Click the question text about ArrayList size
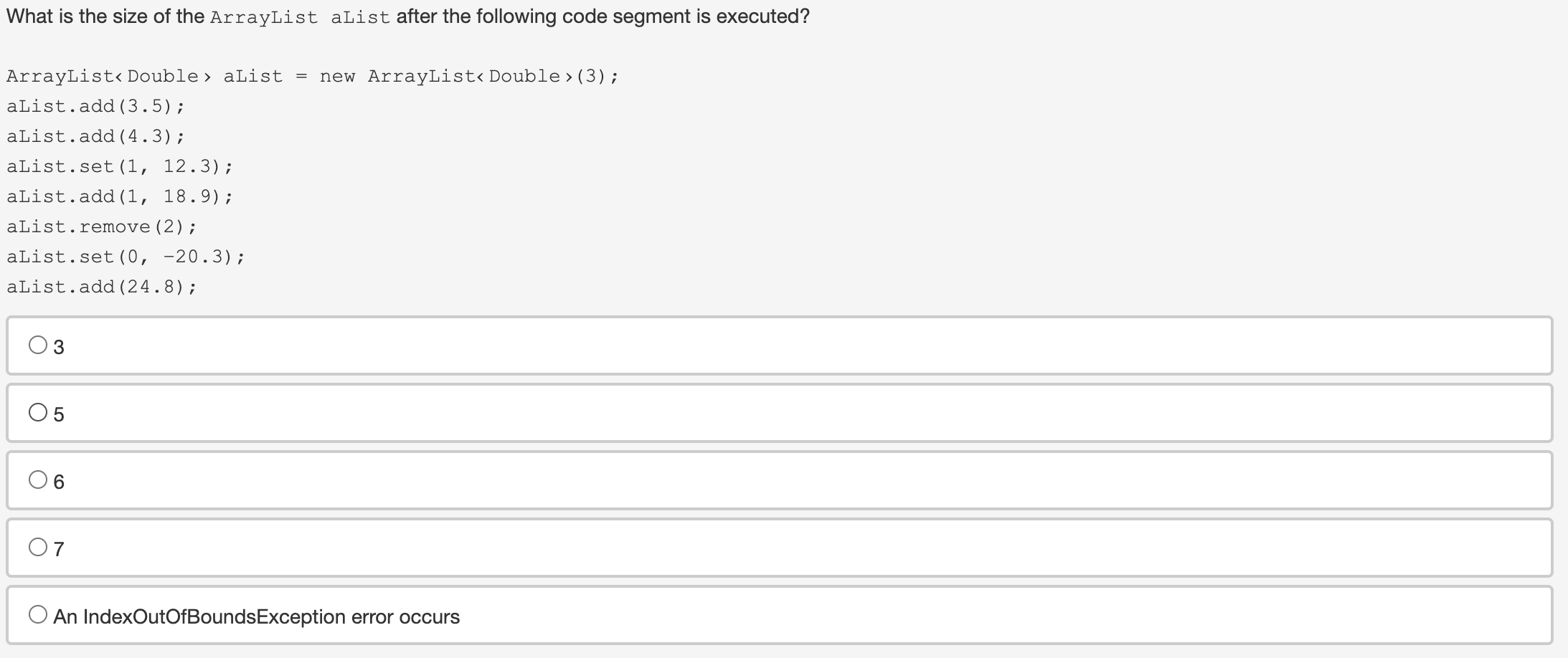Viewport: 1568px width, 658px height. point(405,15)
